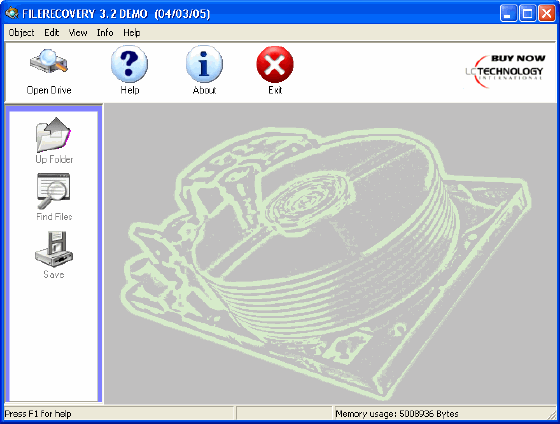560x424 pixels.
Task: Open the Help menu in menu bar
Action: 131,33
